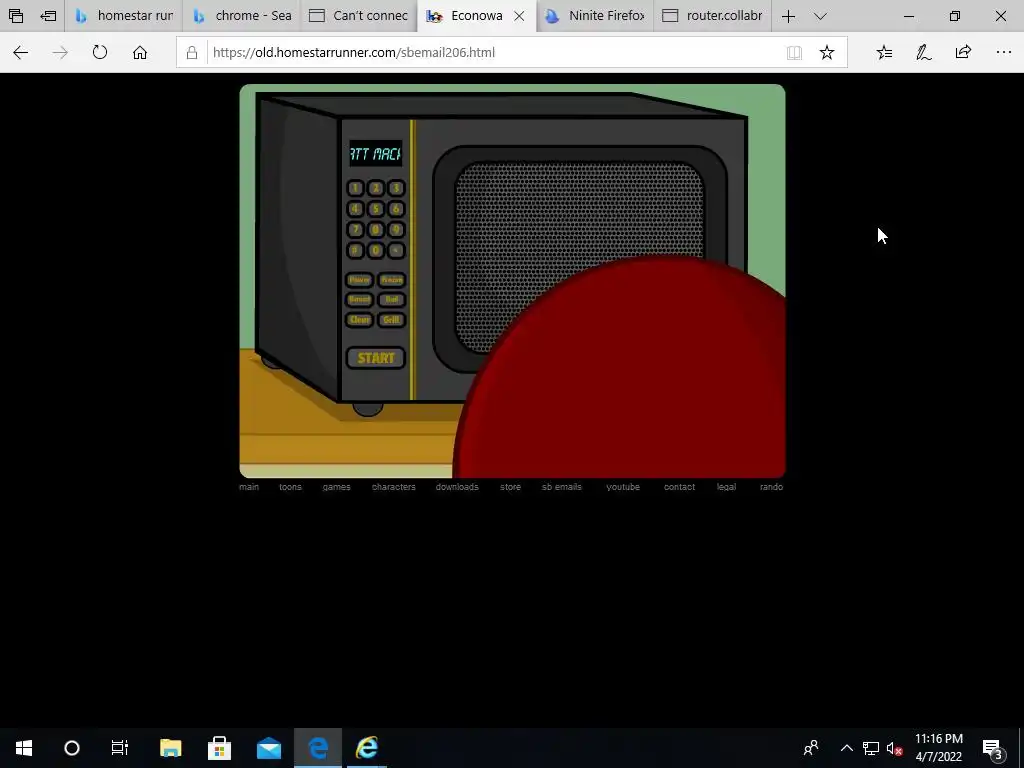
Task: Open reading view book icon
Action: coord(794,52)
